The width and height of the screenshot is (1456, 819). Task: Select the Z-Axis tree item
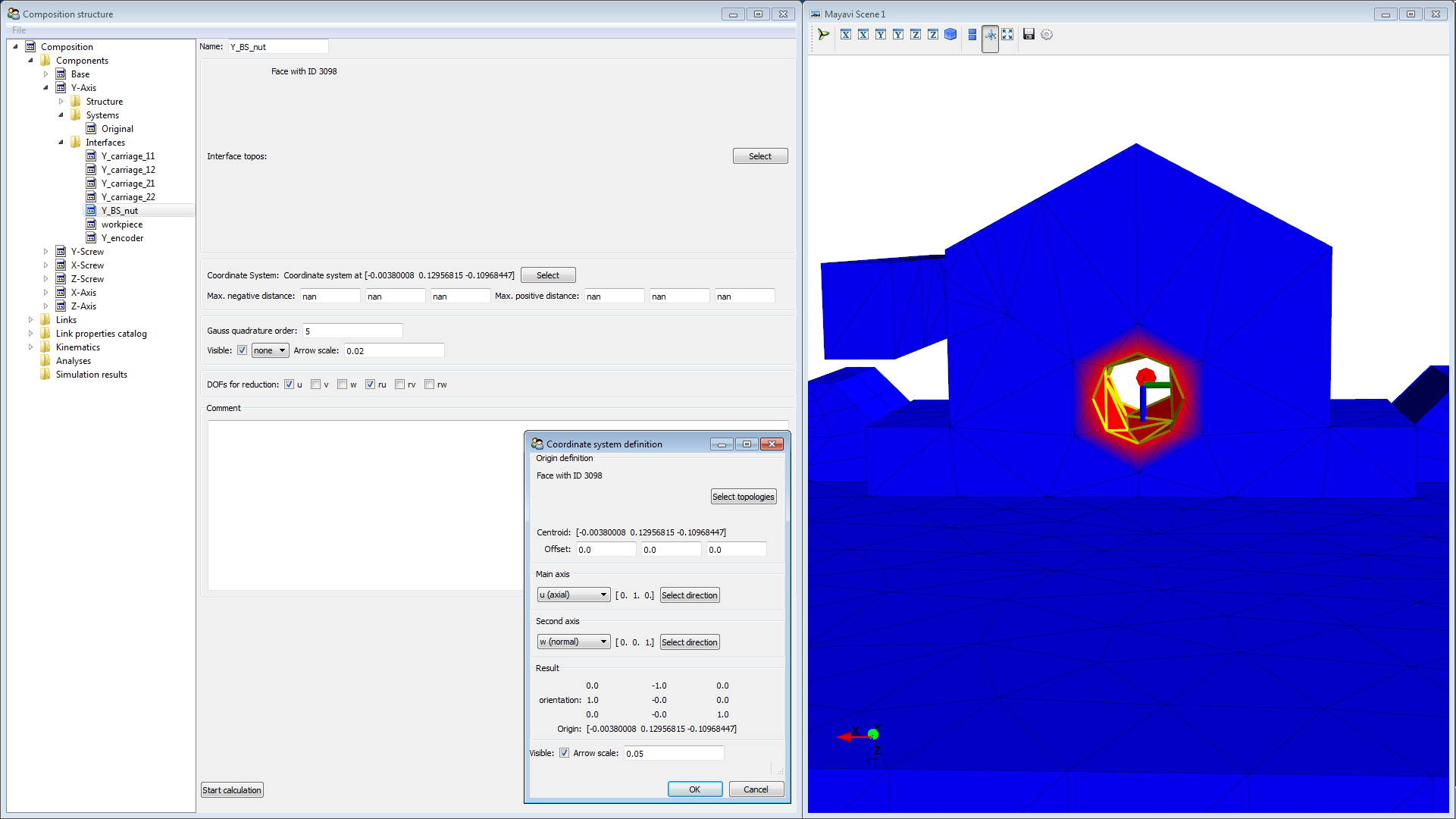coord(83,306)
